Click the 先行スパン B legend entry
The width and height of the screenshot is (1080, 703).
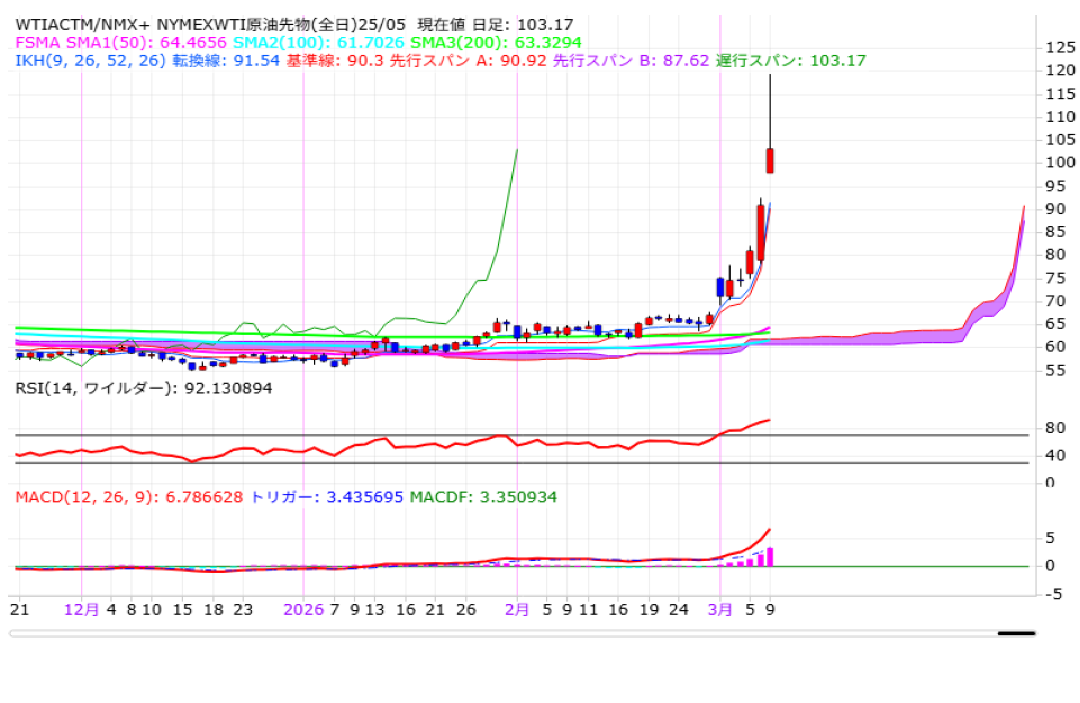(630, 60)
